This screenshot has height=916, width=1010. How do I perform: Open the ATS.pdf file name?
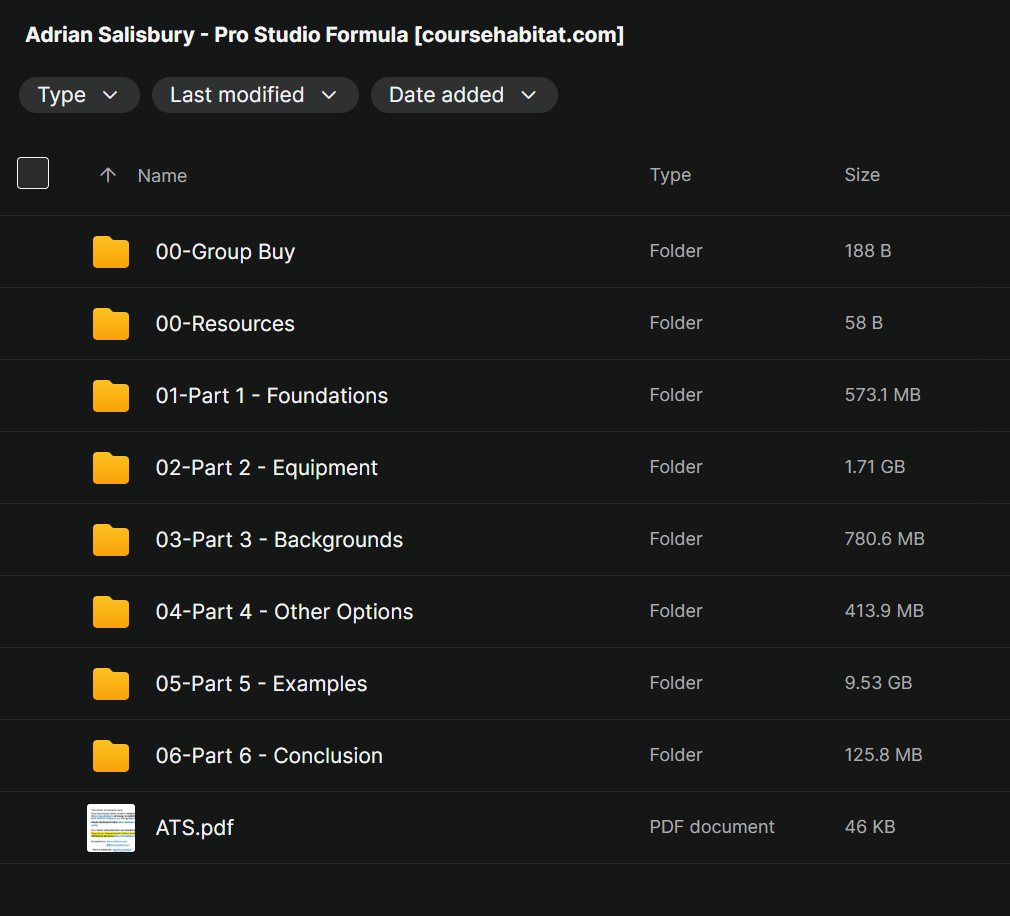click(x=195, y=828)
